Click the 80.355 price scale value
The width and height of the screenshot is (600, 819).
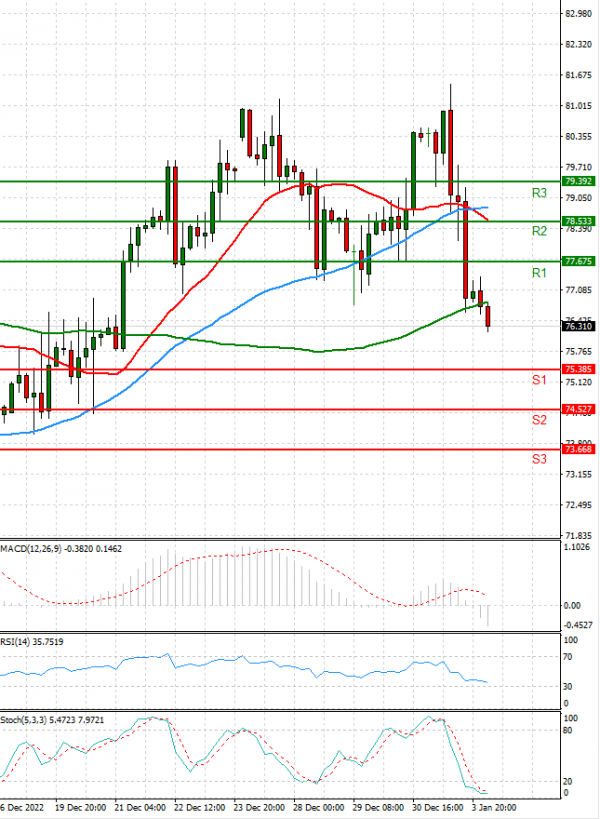pyautogui.click(x=579, y=137)
